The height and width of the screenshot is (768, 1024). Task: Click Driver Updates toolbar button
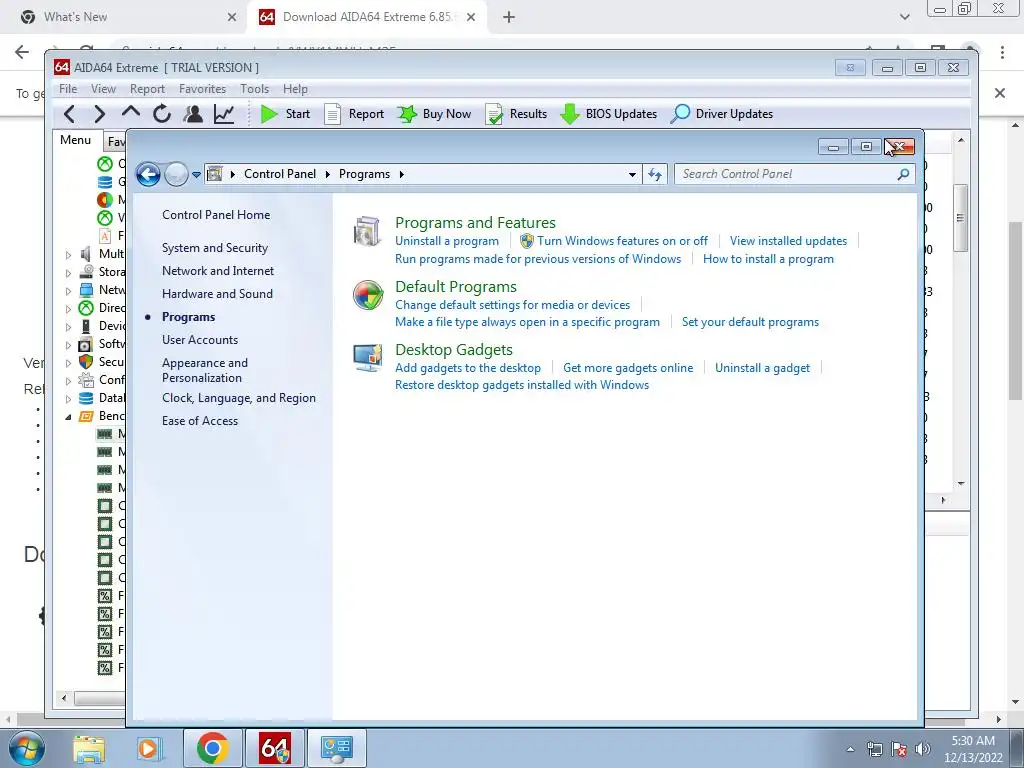[x=722, y=114]
